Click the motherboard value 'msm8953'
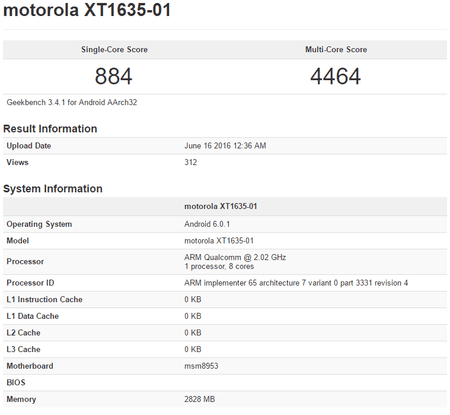450x415 pixels. 201,366
